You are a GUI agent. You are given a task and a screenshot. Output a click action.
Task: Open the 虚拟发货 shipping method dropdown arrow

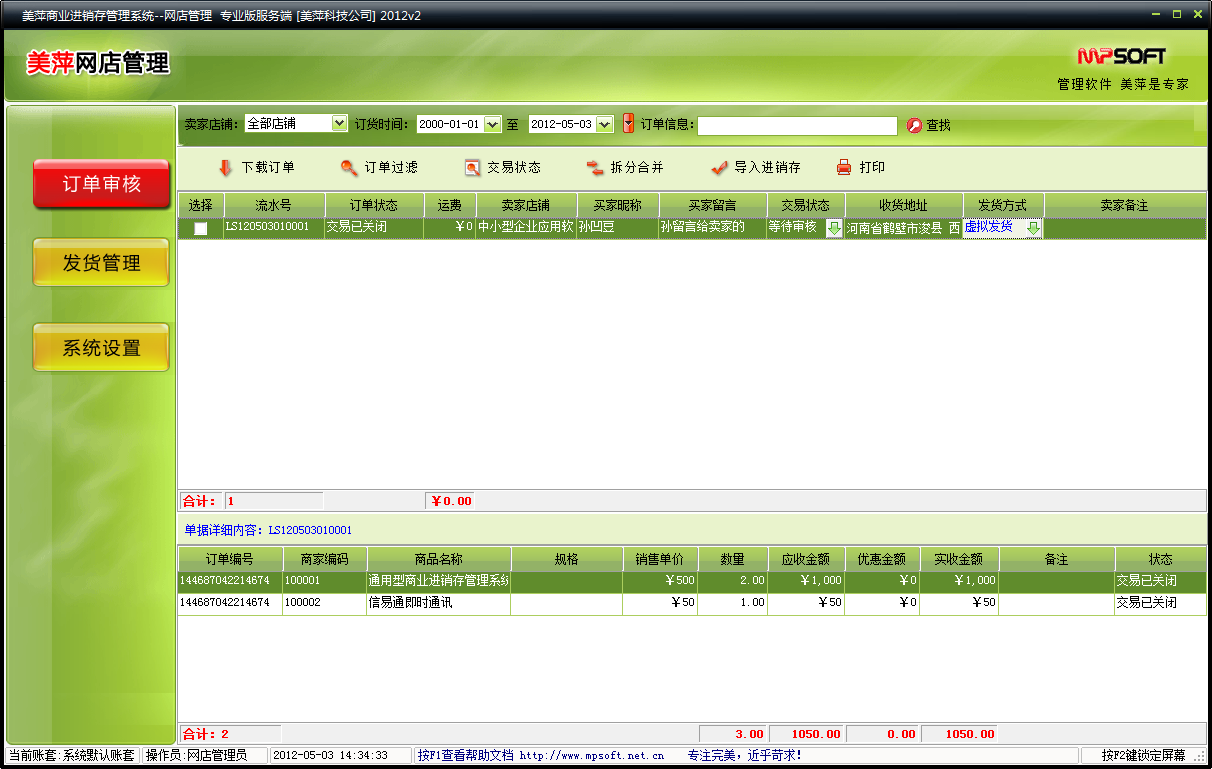[1033, 228]
